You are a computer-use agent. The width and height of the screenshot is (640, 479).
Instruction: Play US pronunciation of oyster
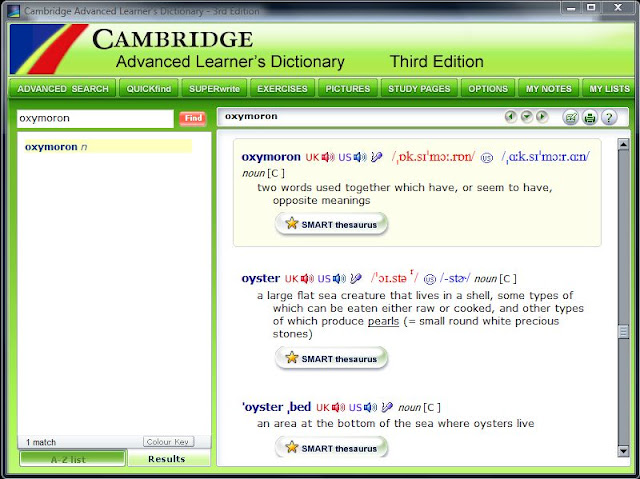click(339, 279)
